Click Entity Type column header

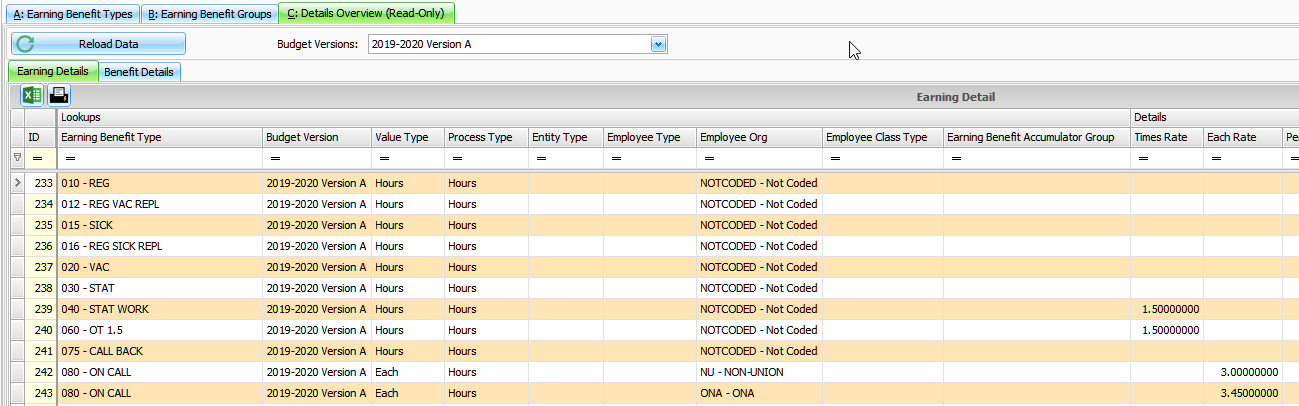(x=566, y=137)
